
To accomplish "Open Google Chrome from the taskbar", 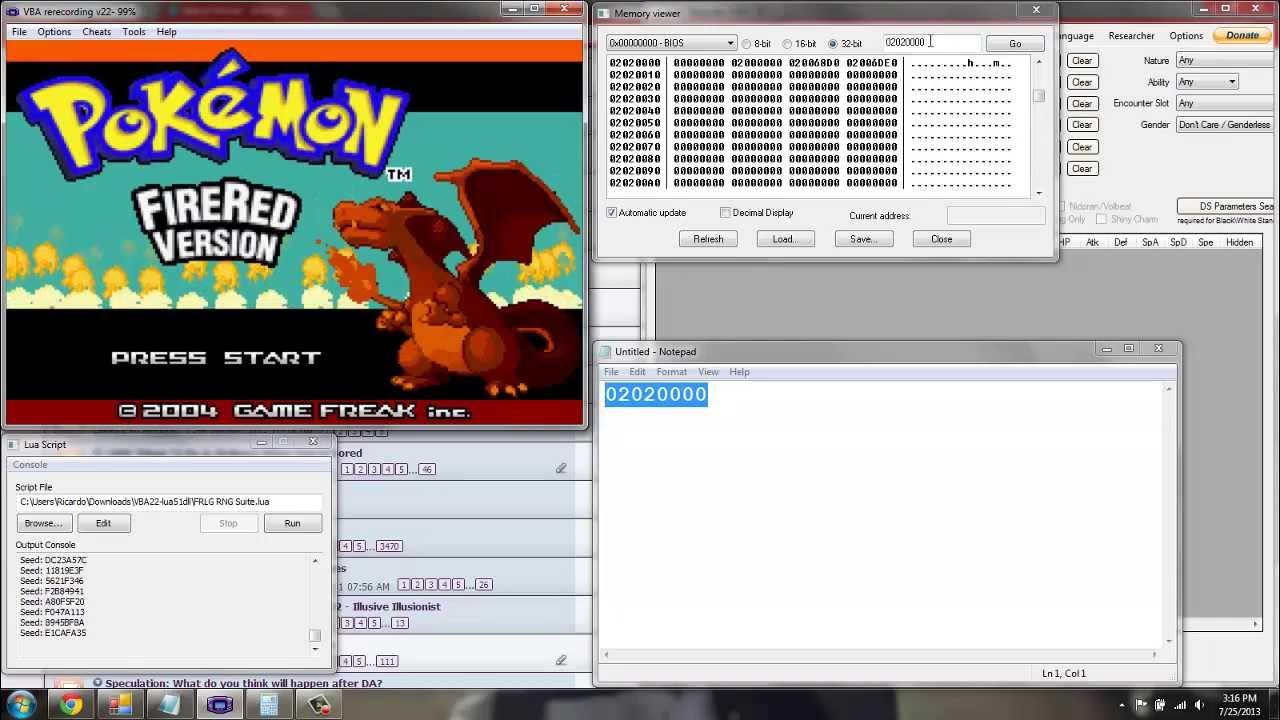I will pos(70,704).
